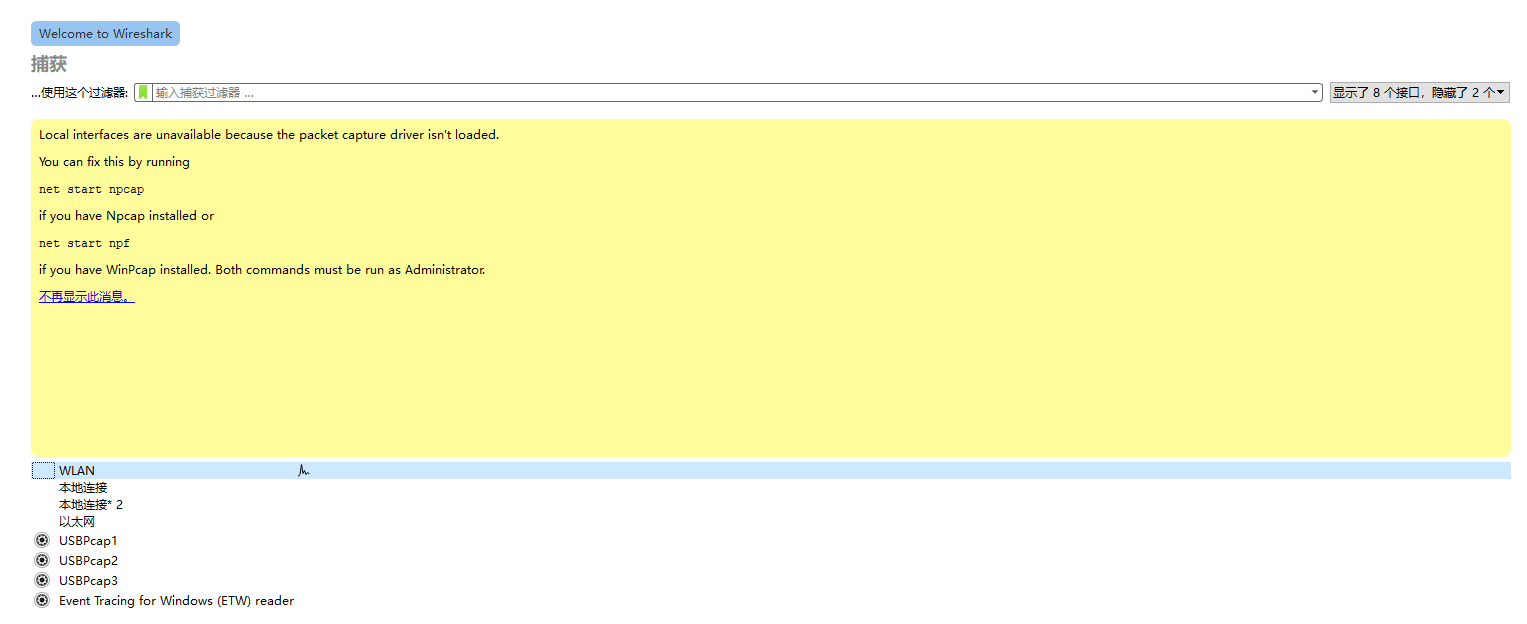
Task: Open the capture filter history dropdown arrow
Action: click(x=1315, y=92)
